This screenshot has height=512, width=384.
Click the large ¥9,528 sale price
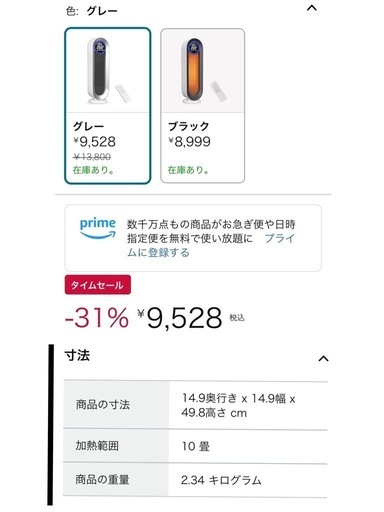(x=180, y=318)
